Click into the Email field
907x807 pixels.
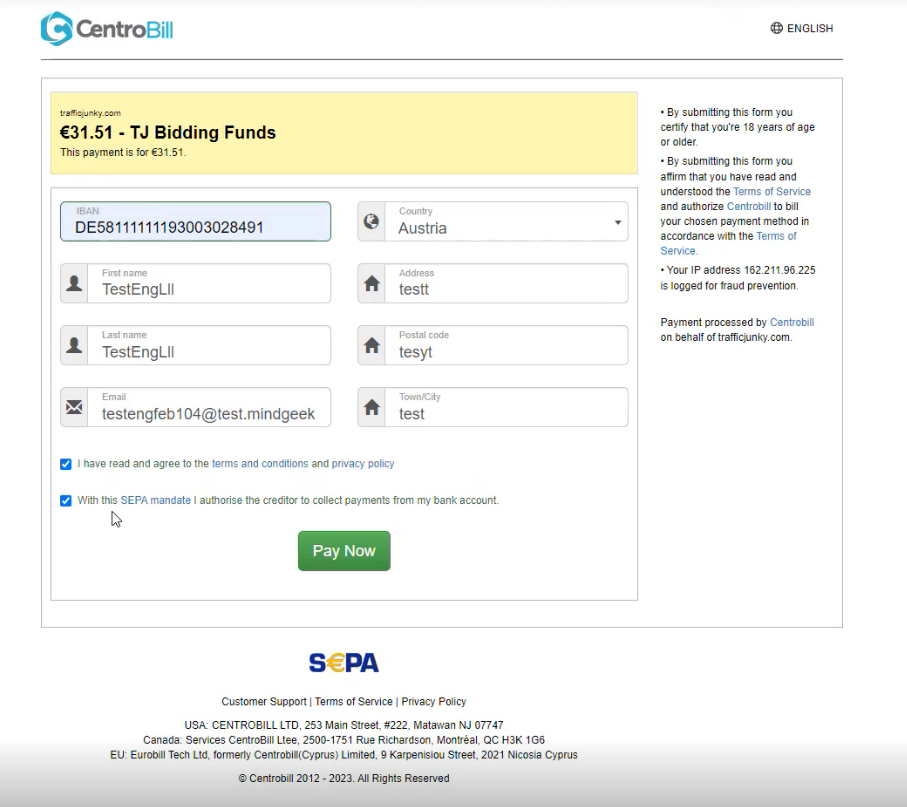(209, 407)
